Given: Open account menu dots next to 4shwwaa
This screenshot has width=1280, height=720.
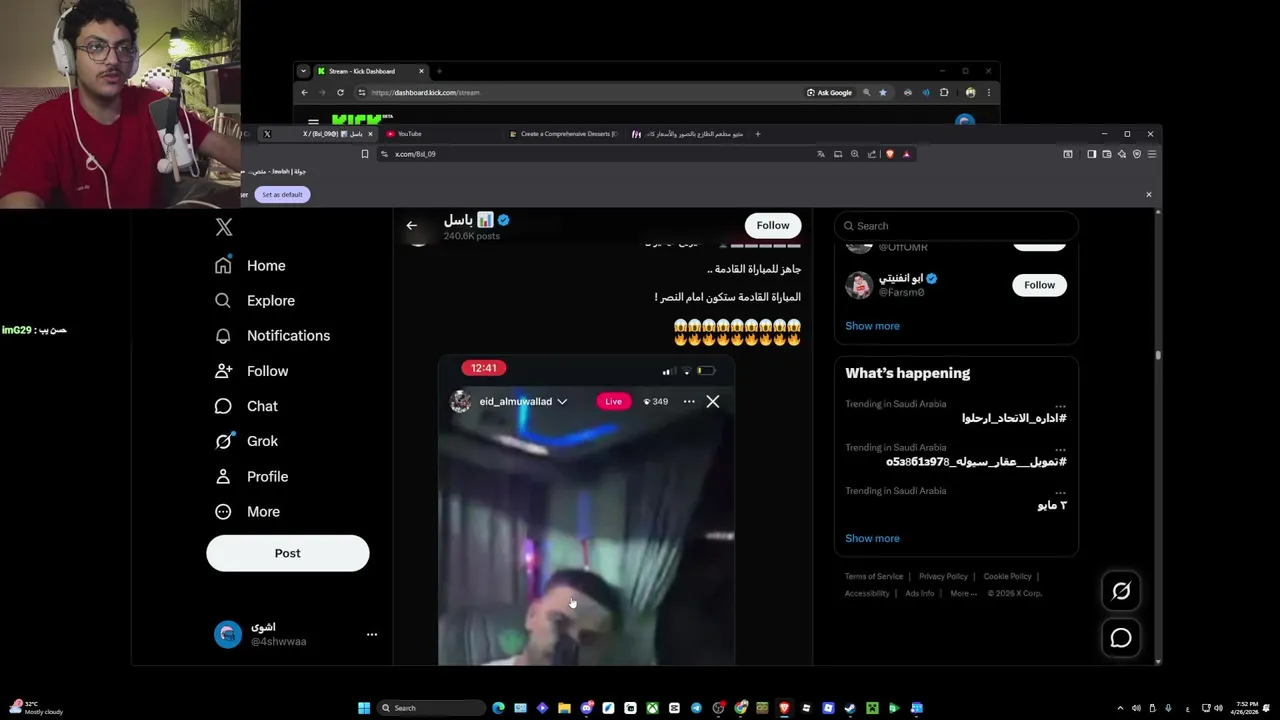Looking at the screenshot, I should point(372,634).
